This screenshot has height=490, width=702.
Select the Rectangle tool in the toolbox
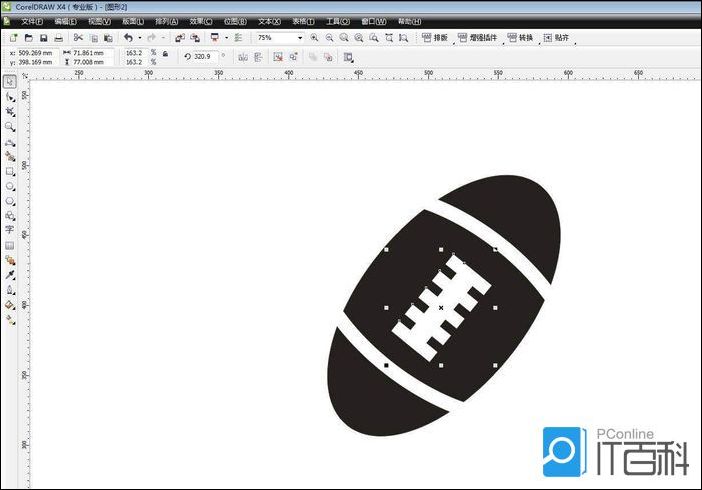click(x=9, y=172)
